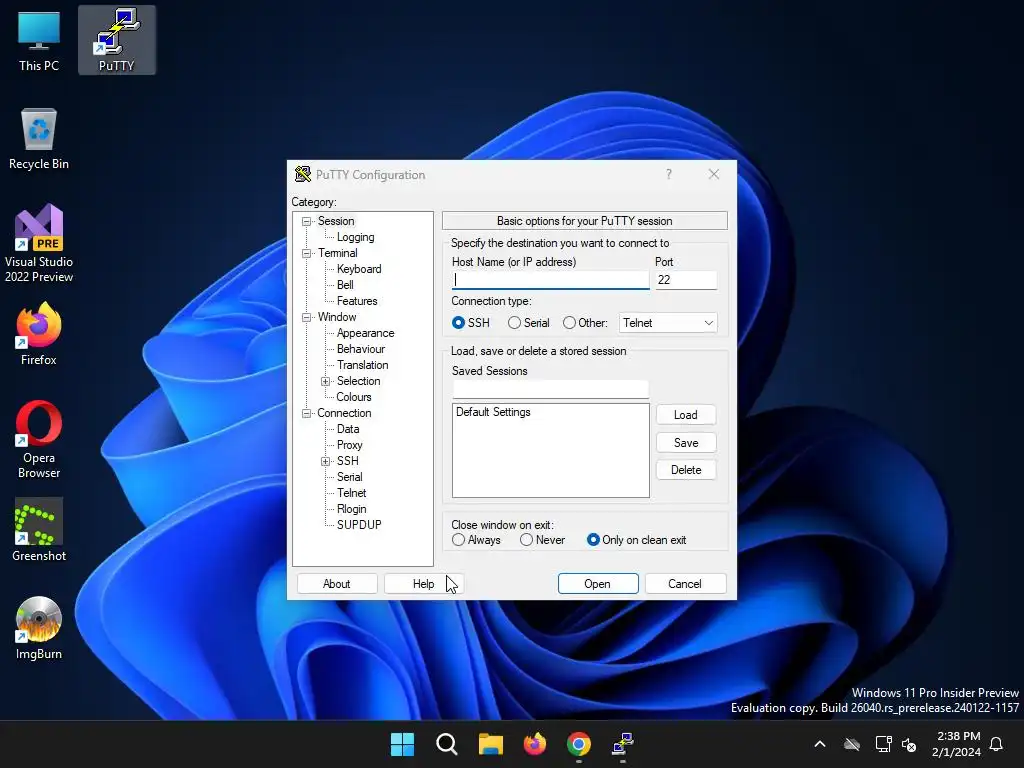The height and width of the screenshot is (768, 1024).
Task: Select the ImgBurn desktop shortcut
Action: click(x=39, y=628)
